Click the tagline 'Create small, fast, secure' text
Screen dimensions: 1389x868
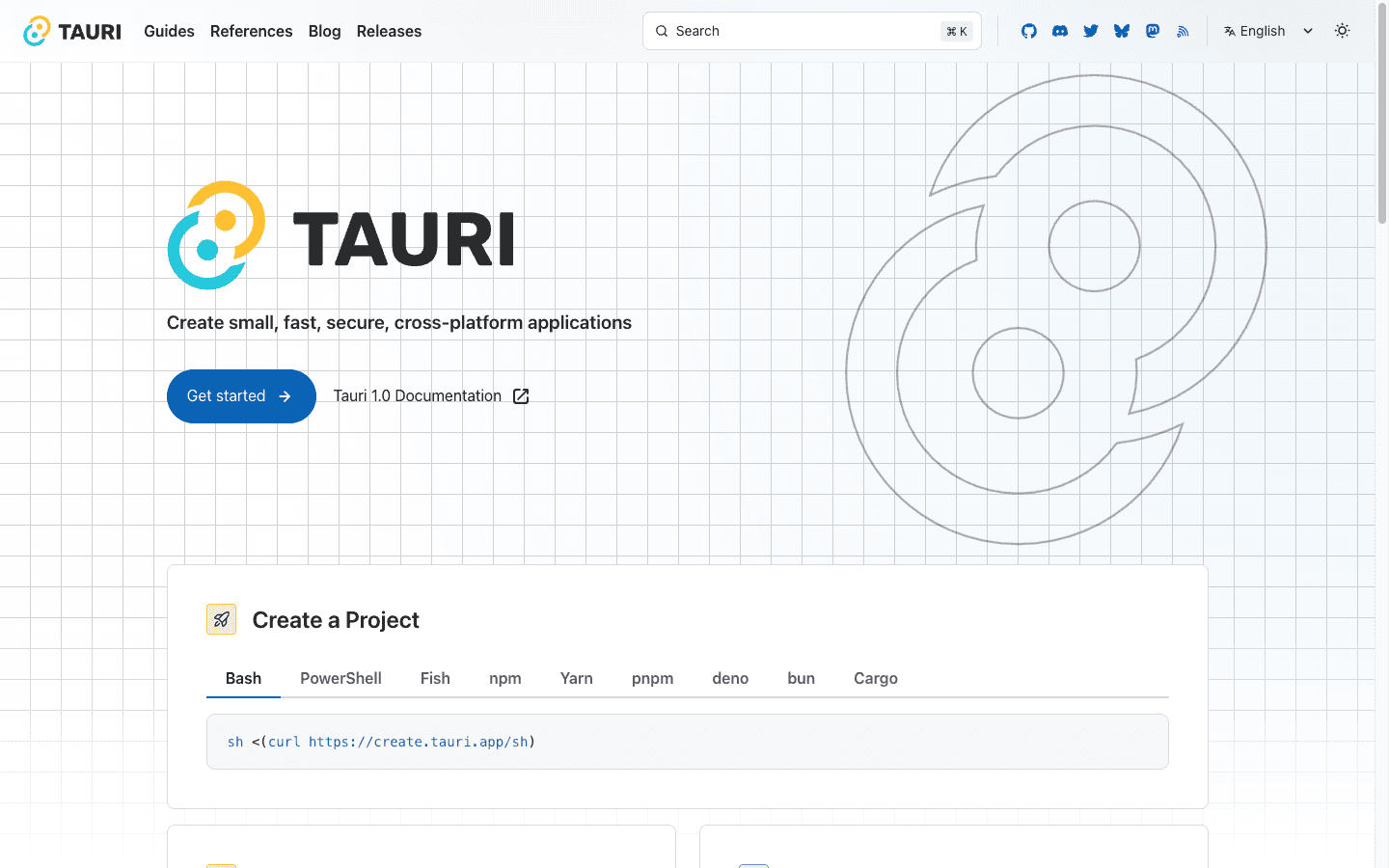click(399, 322)
